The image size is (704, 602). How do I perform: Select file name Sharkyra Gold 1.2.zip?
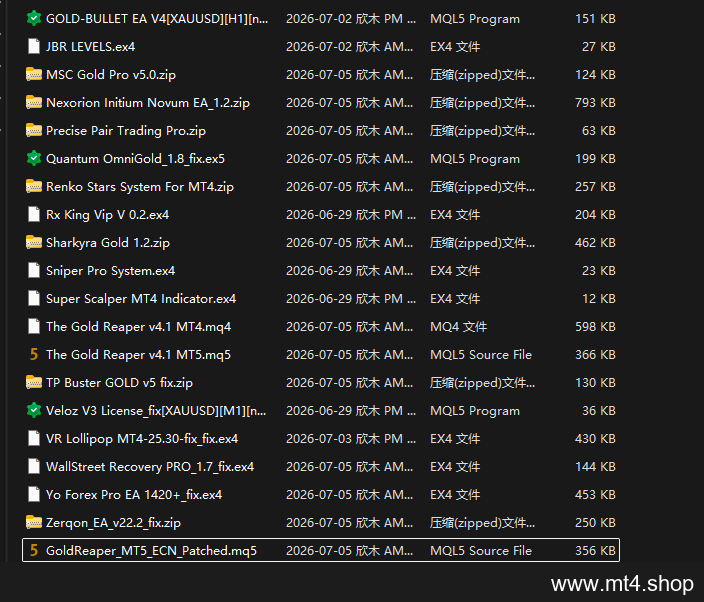(x=108, y=243)
